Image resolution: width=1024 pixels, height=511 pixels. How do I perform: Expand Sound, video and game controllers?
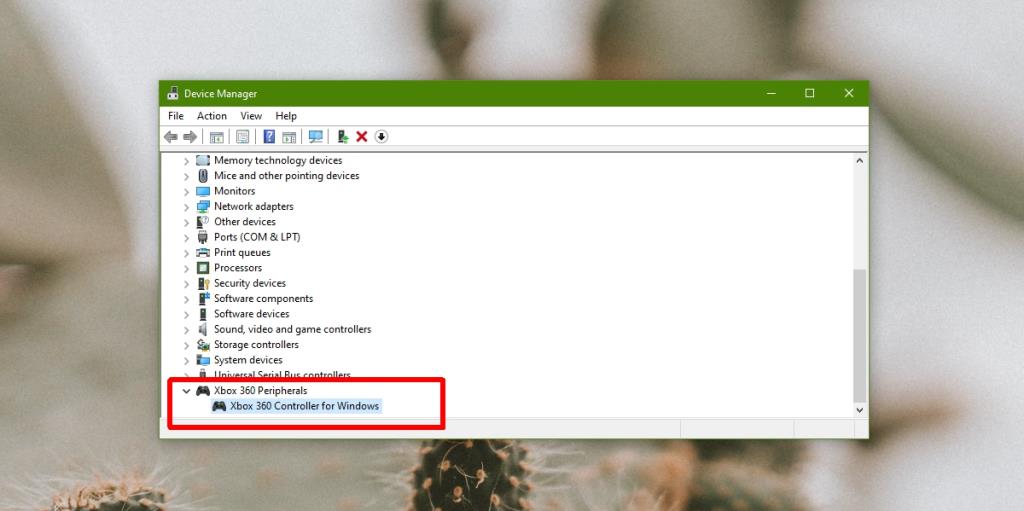click(x=186, y=330)
